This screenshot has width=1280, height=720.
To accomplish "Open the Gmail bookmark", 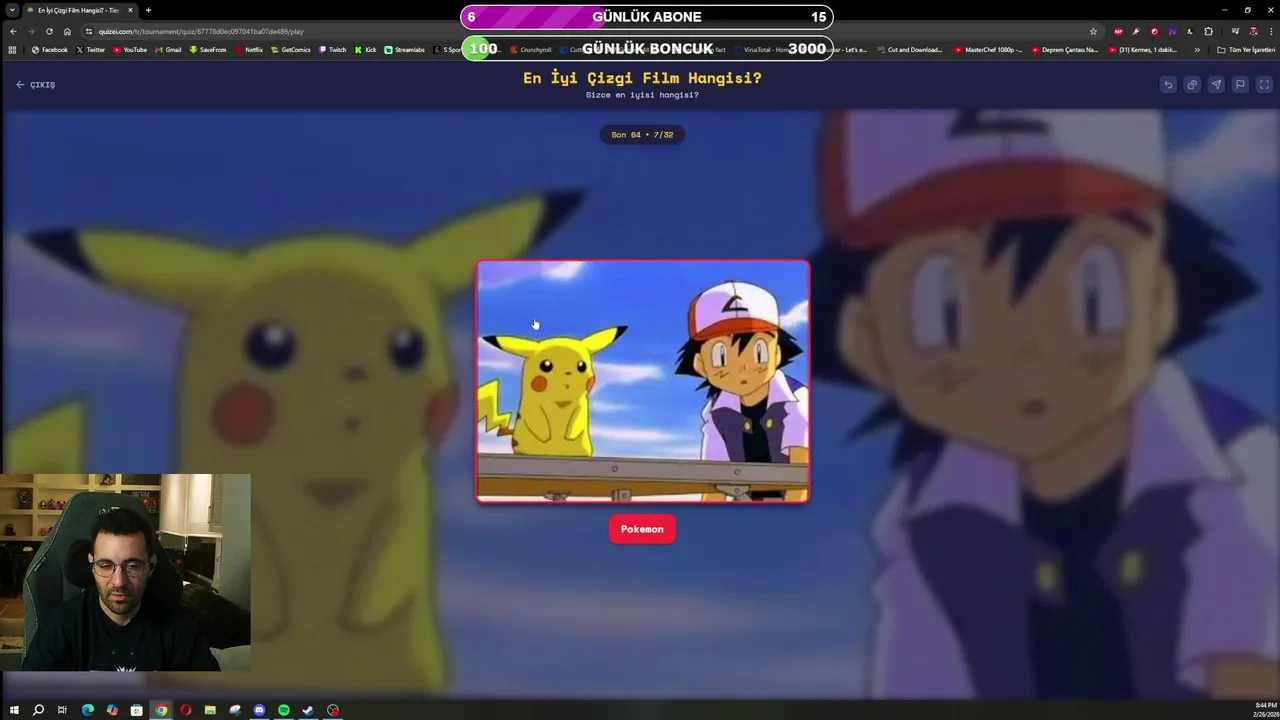I will point(169,49).
